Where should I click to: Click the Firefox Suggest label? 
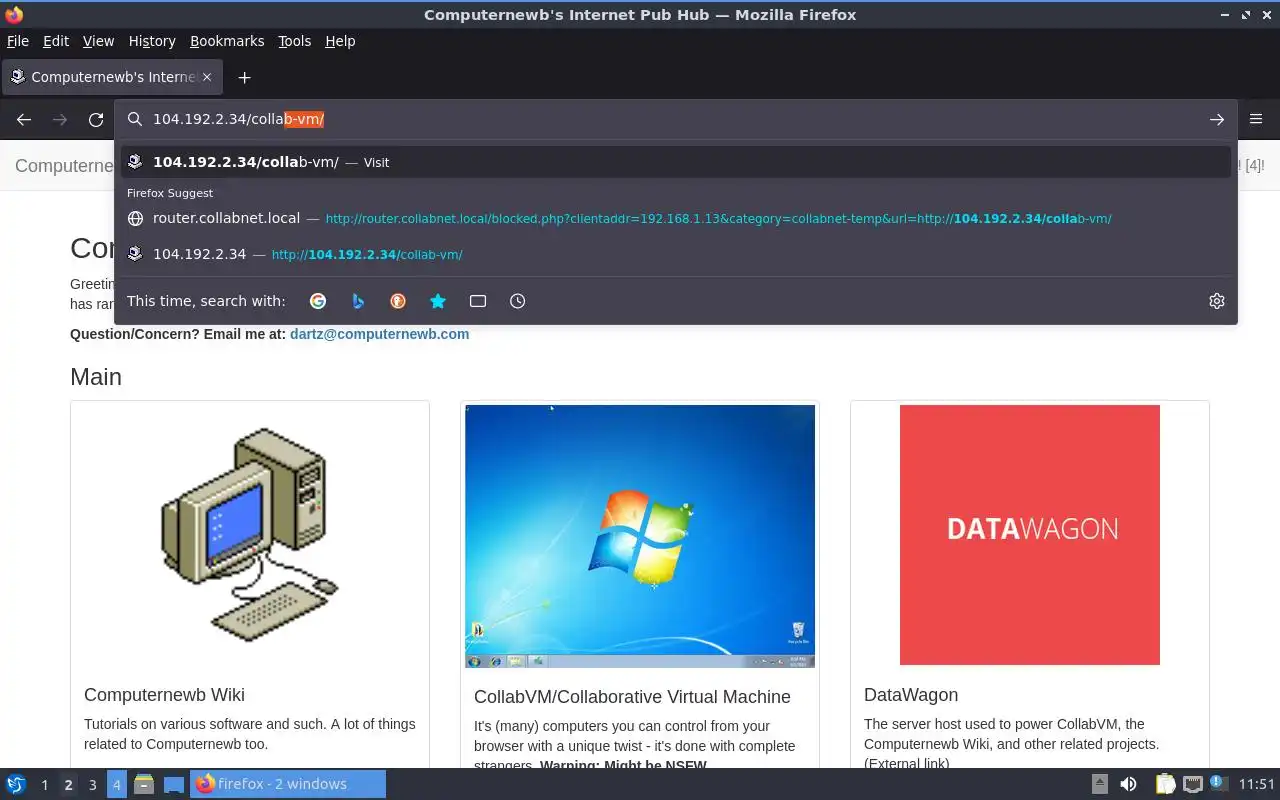coord(170,193)
